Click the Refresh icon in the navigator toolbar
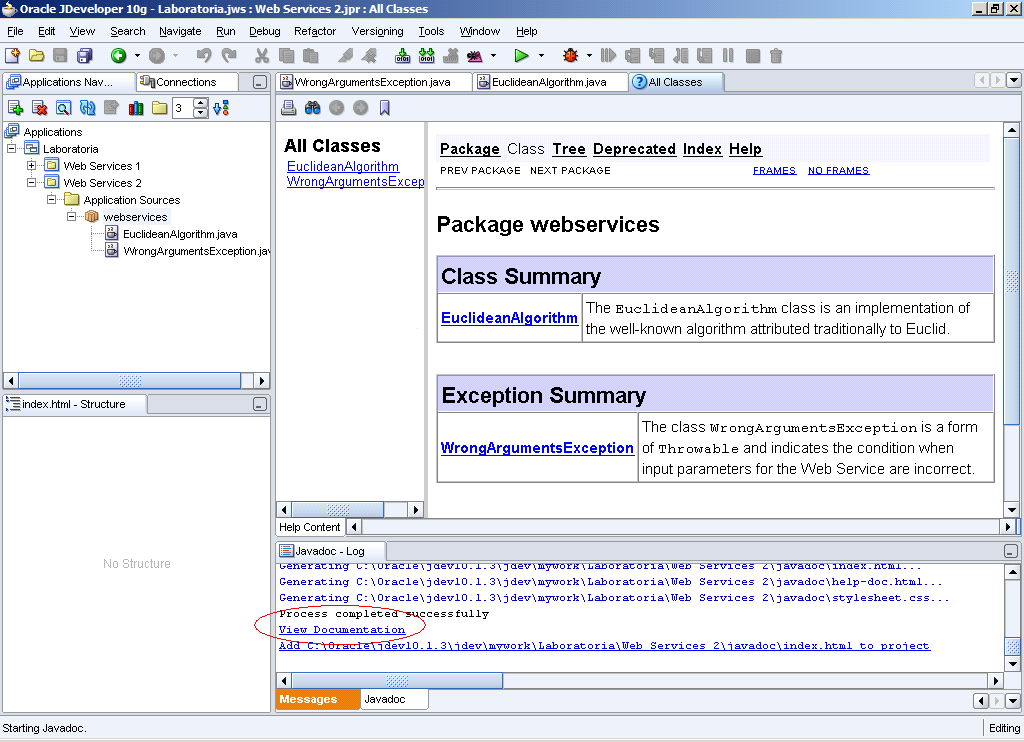1024x742 pixels. click(x=88, y=108)
